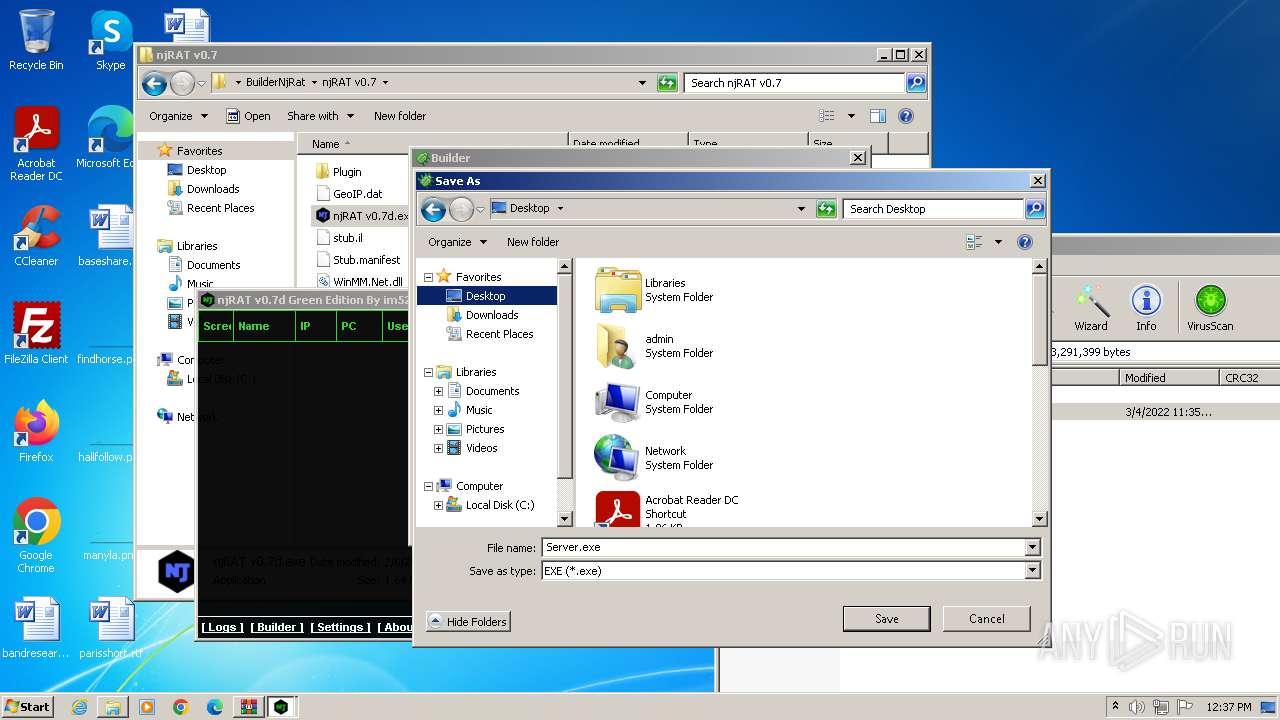Click Open button in explorer toolbar

pyautogui.click(x=248, y=116)
